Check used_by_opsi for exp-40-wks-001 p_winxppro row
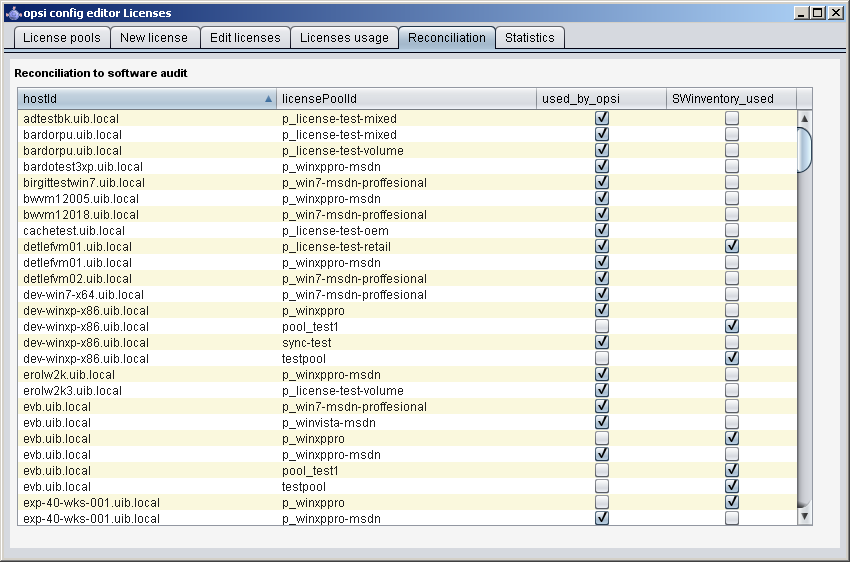 click(x=602, y=502)
